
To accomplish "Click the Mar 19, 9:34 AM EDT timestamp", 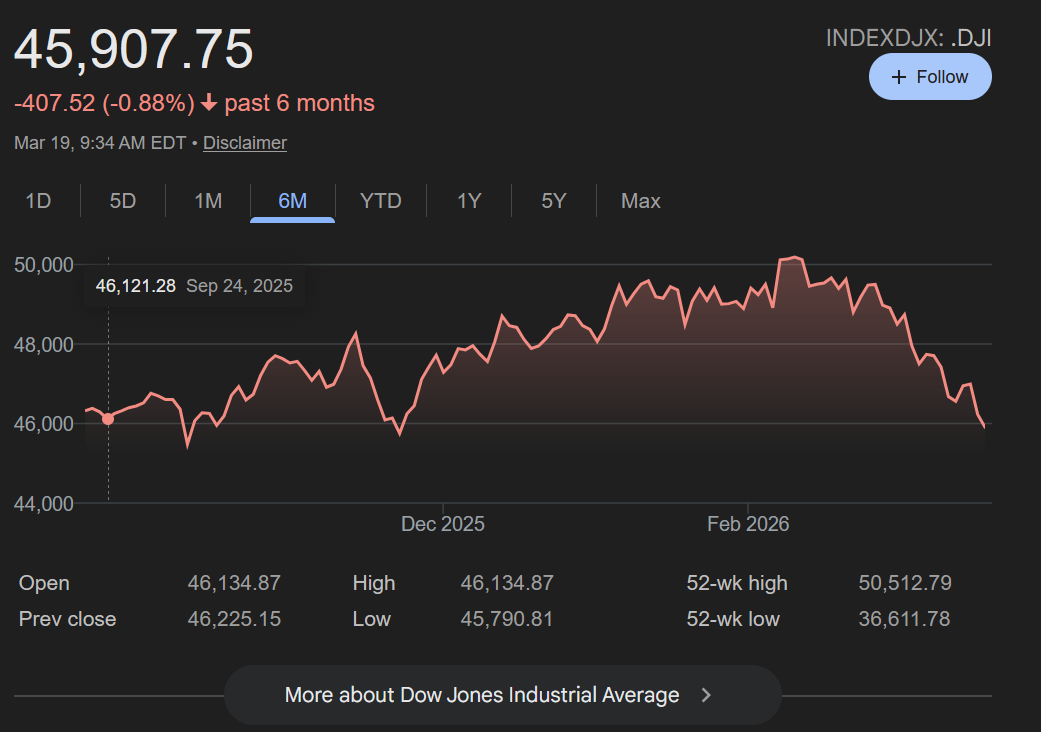I will click(x=100, y=143).
